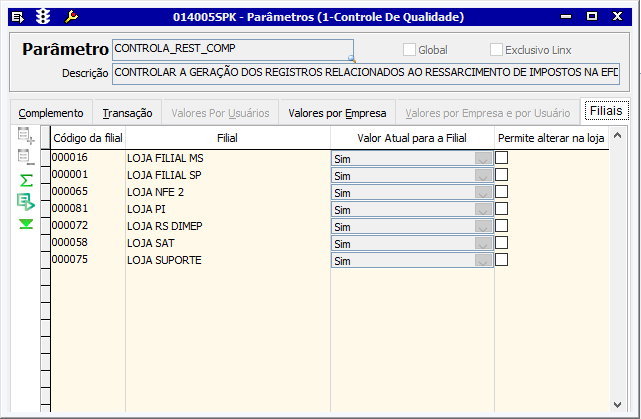641x419 pixels.
Task: Click the green export list icon
Action: click(x=26, y=201)
